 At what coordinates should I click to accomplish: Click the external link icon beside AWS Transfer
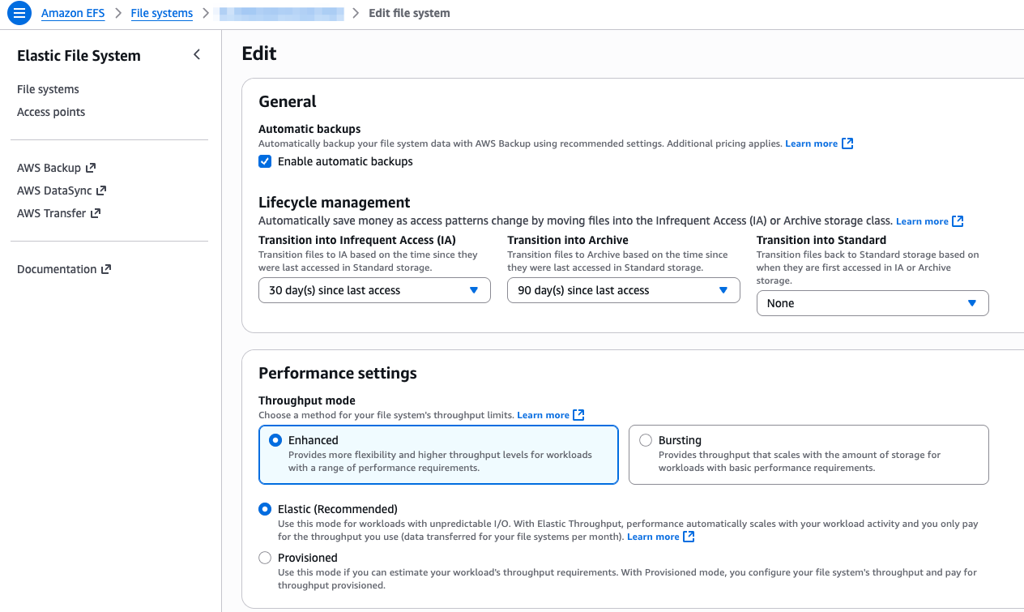(95, 213)
